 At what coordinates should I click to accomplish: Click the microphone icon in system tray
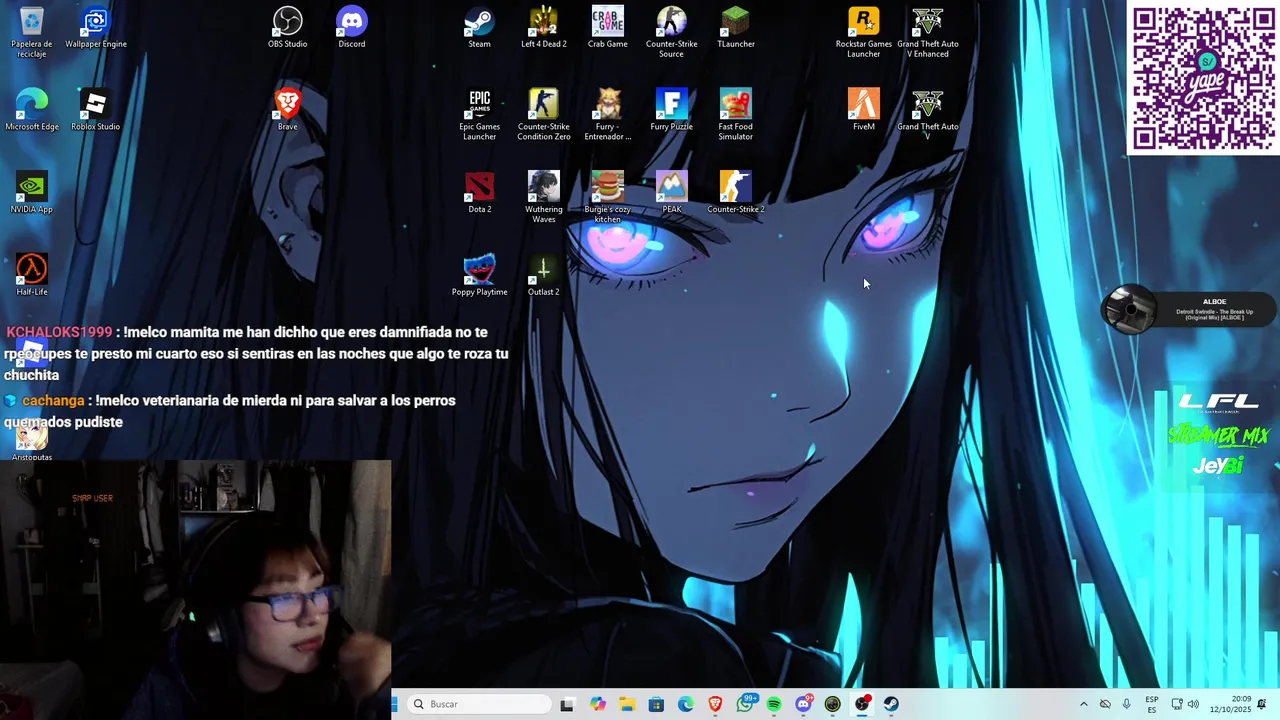coord(1127,704)
